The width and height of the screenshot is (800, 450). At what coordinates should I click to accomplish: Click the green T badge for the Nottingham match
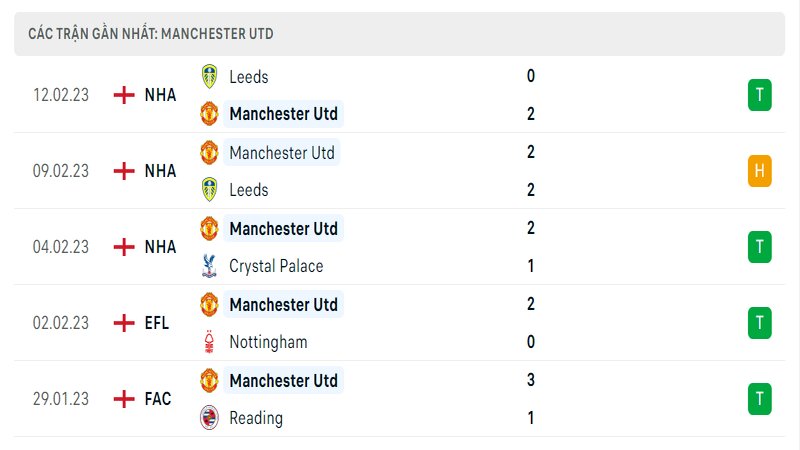tap(760, 322)
